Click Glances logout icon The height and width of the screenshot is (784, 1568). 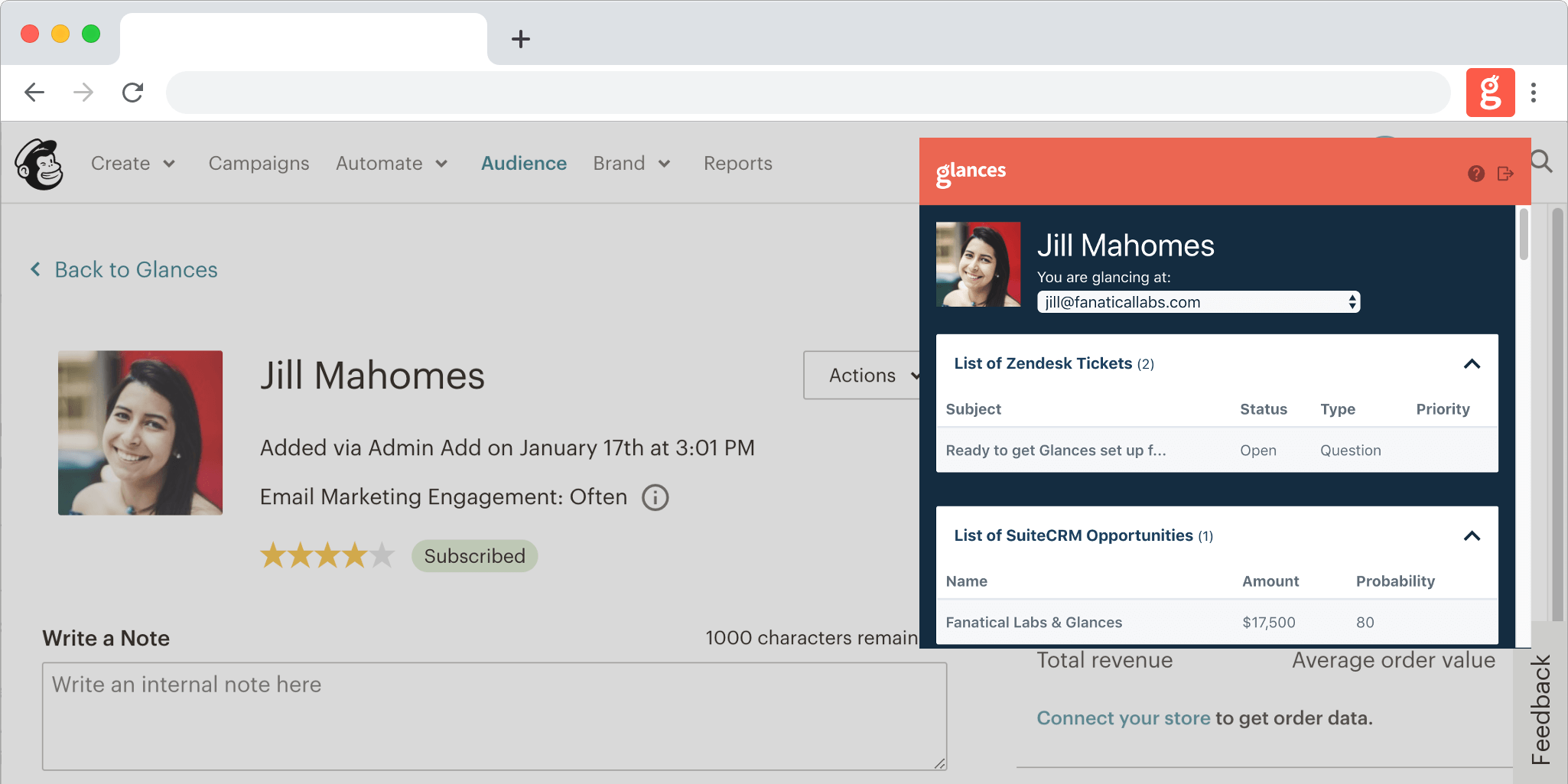tap(1505, 174)
